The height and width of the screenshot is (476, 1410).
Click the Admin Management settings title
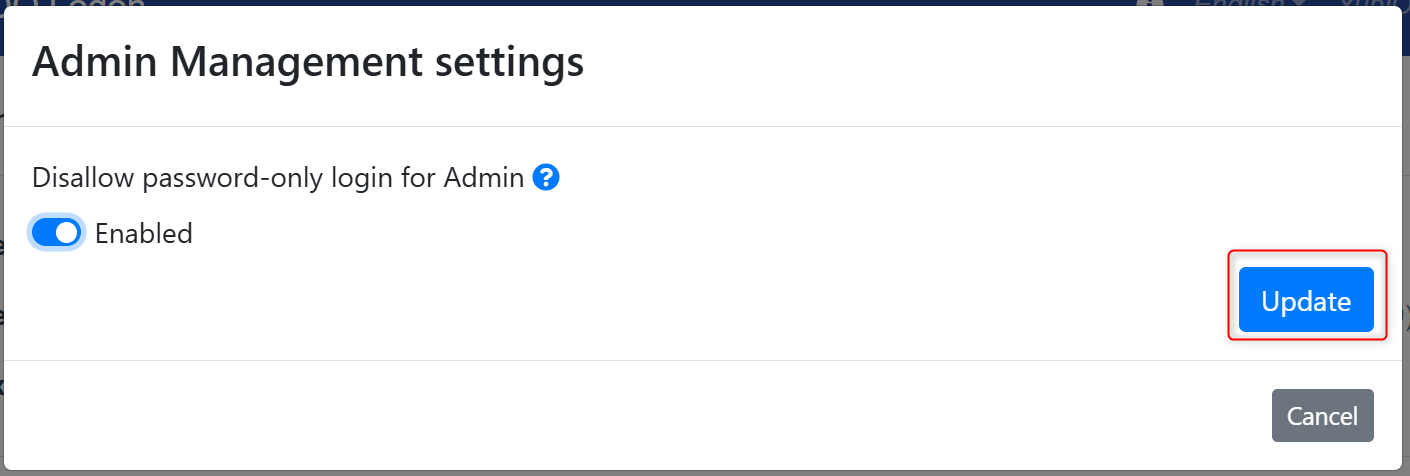tap(308, 63)
